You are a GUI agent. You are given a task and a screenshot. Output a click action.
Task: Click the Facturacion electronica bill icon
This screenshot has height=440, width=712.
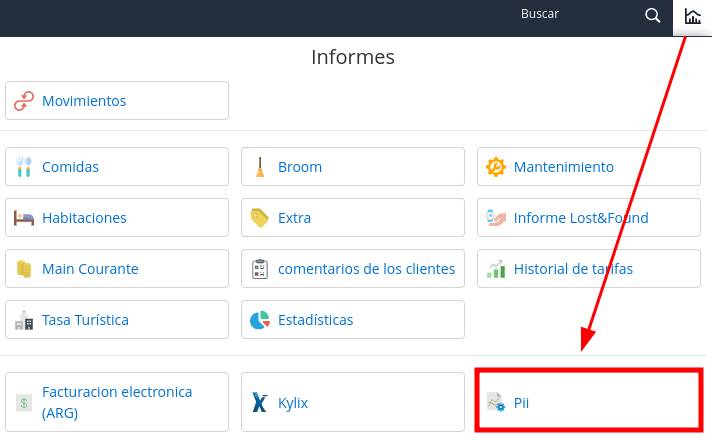24,403
